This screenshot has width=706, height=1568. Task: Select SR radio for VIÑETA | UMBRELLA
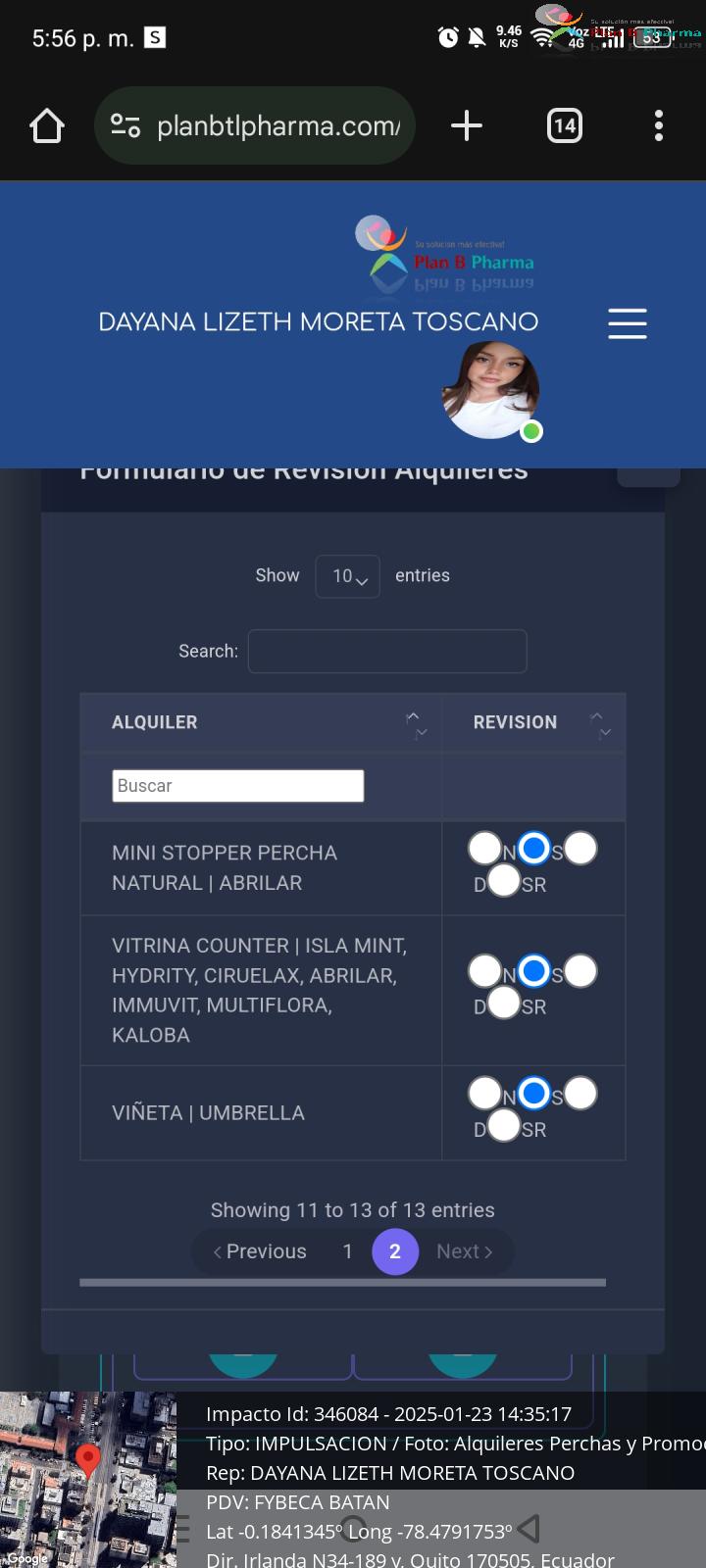click(503, 1126)
